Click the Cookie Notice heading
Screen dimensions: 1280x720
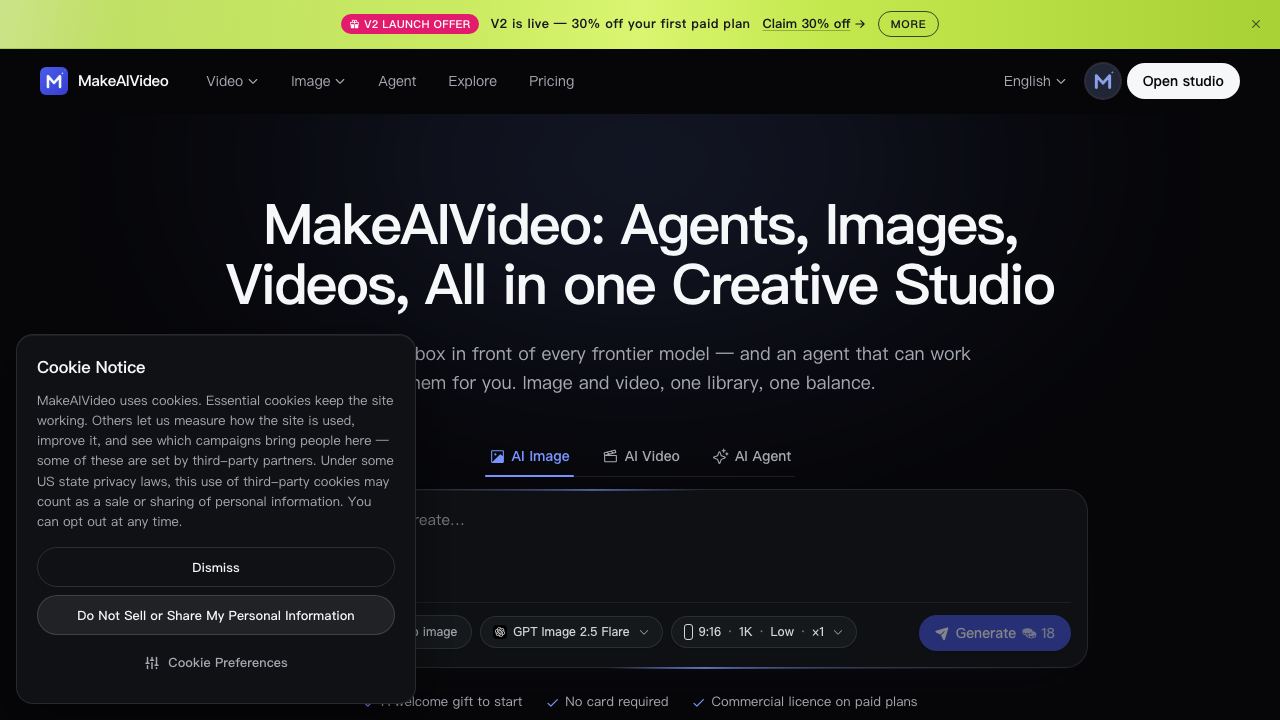pyautogui.click(x=91, y=367)
